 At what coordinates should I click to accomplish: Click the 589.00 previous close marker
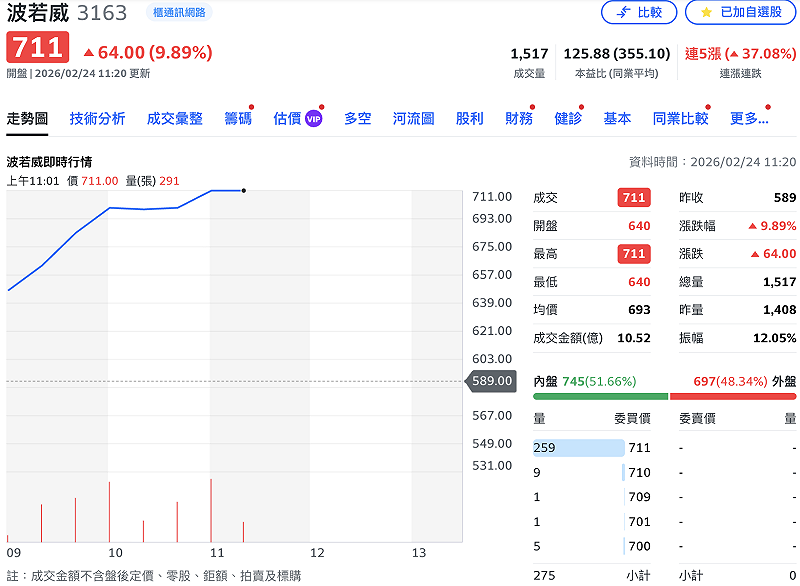(x=491, y=381)
